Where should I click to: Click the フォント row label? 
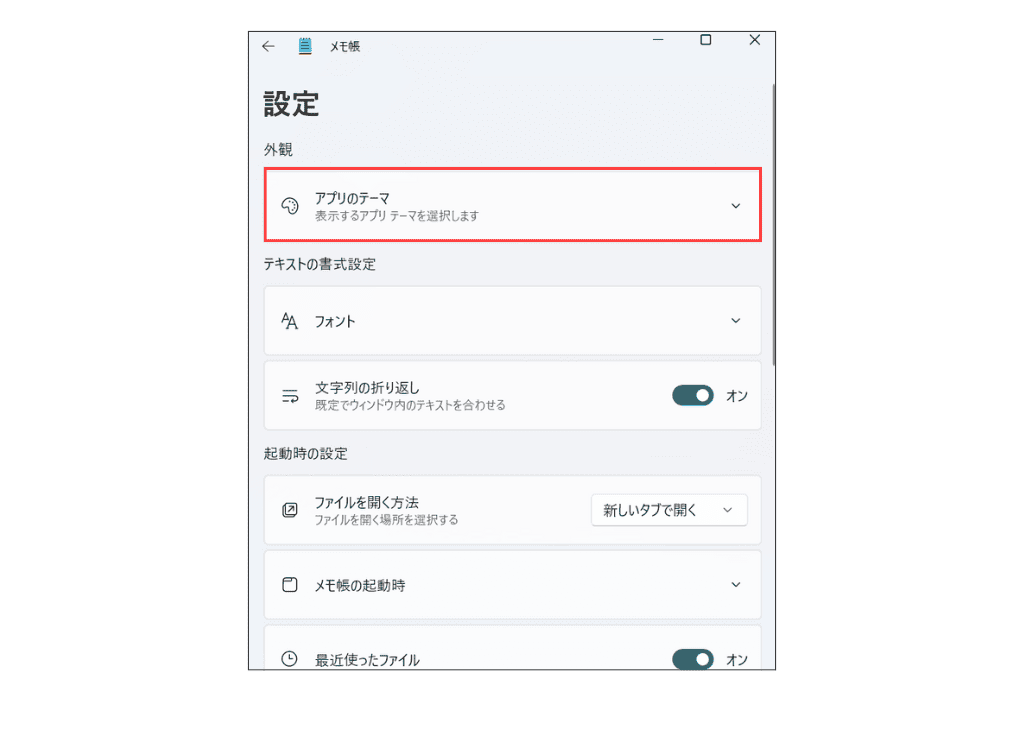click(x=335, y=321)
